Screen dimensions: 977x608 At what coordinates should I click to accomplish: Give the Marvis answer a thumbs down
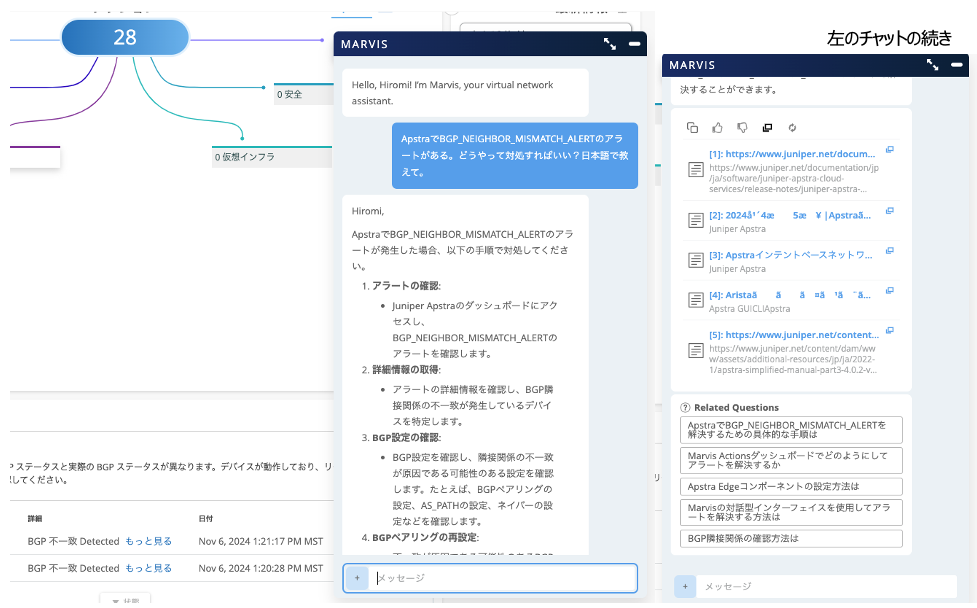[742, 128]
